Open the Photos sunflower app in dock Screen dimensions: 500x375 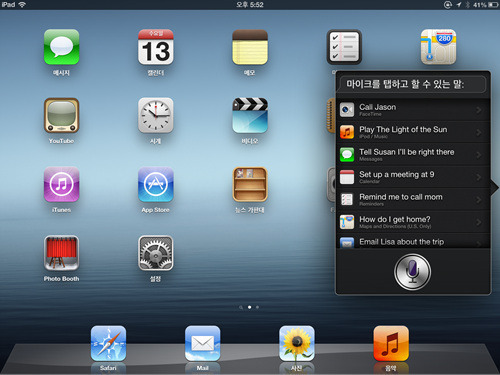click(x=297, y=344)
